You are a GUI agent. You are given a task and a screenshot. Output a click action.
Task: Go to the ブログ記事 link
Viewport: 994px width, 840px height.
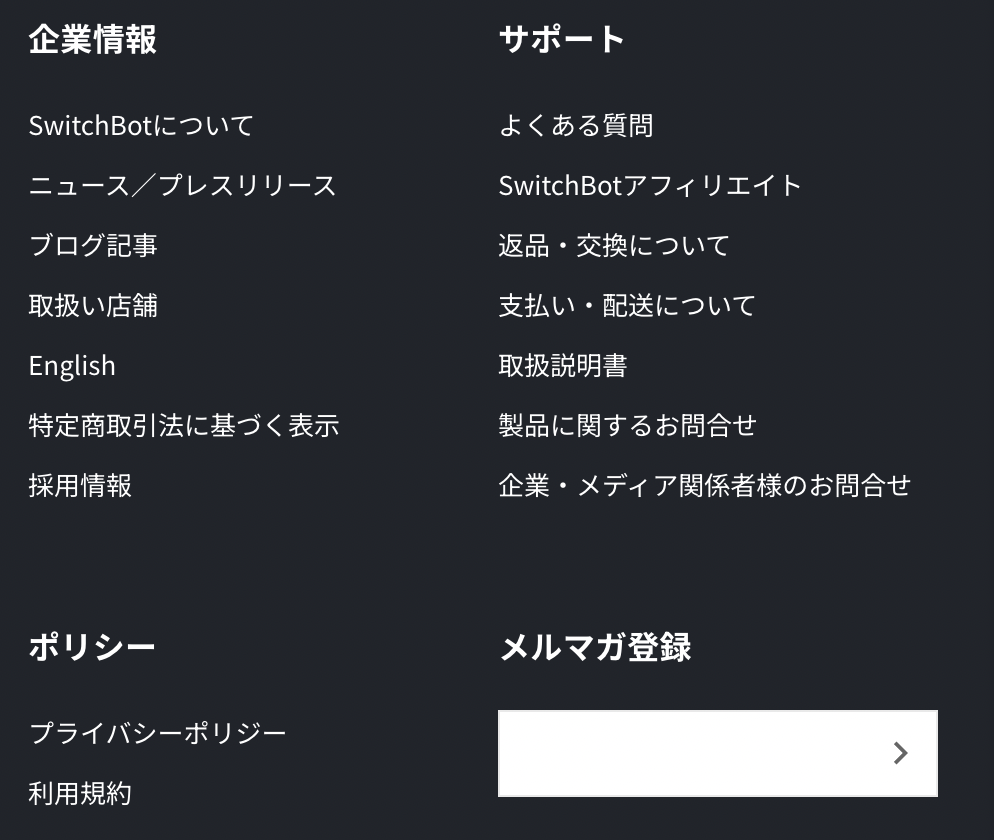[93, 245]
